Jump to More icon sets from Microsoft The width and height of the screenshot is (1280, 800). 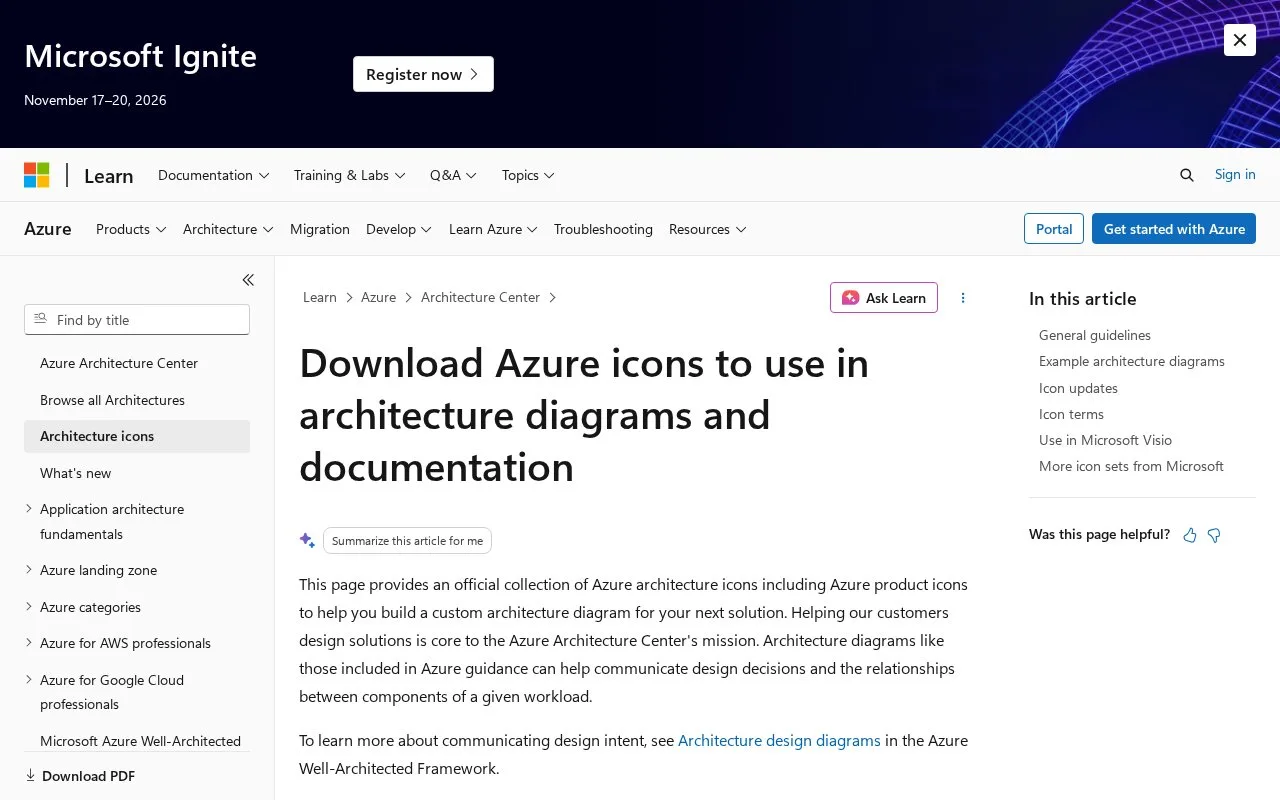1131,466
